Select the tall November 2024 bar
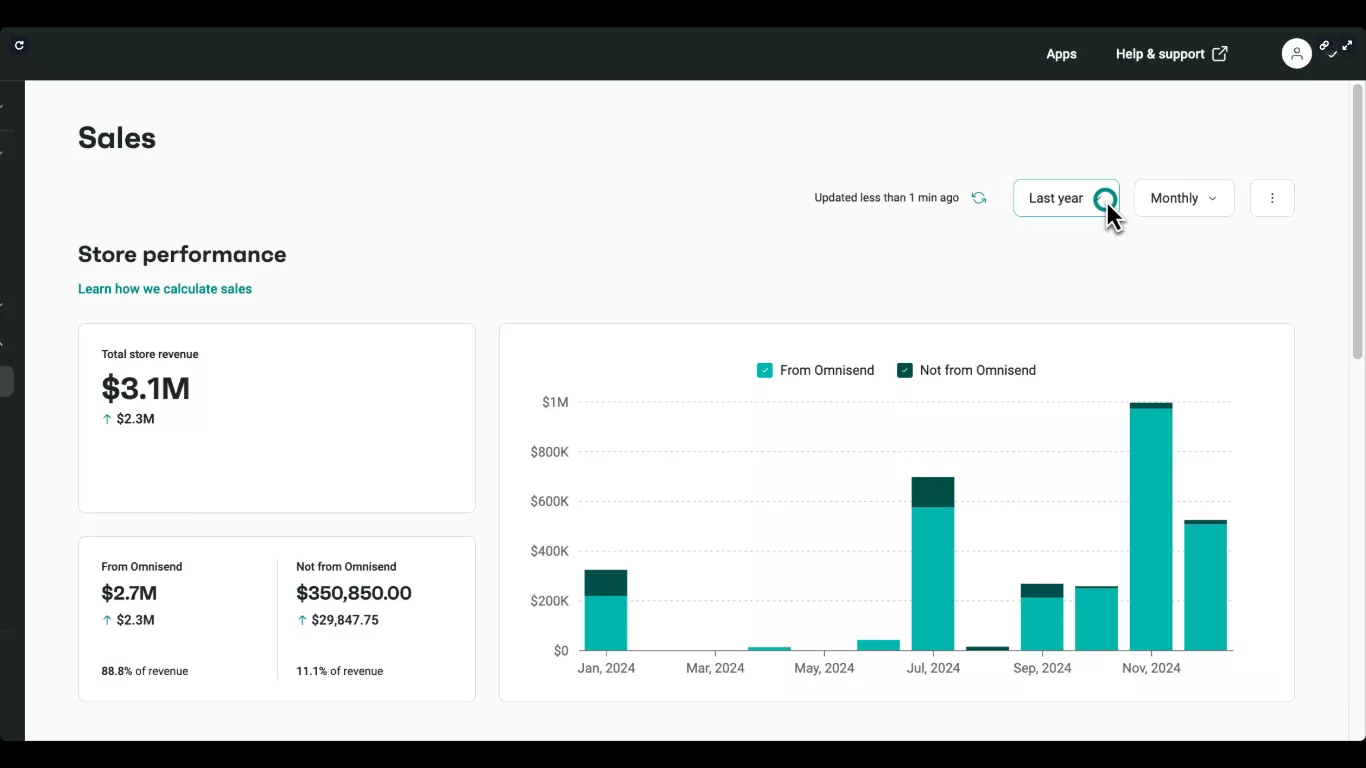1366x768 pixels. pos(1151,520)
